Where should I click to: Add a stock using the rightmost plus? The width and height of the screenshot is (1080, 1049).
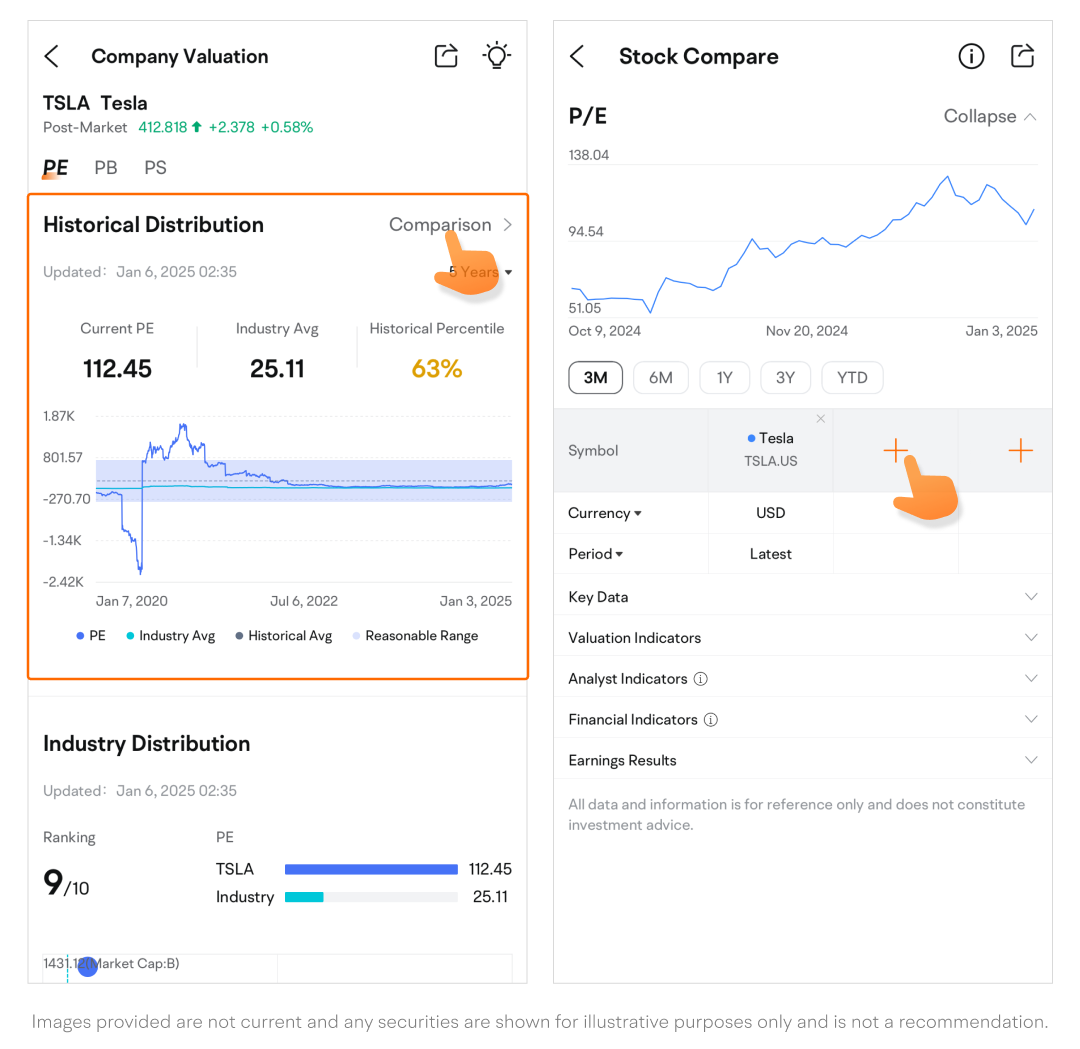click(1020, 451)
